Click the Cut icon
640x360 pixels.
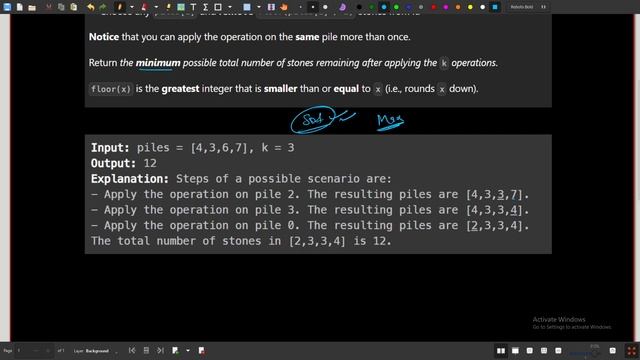(x=49, y=7)
